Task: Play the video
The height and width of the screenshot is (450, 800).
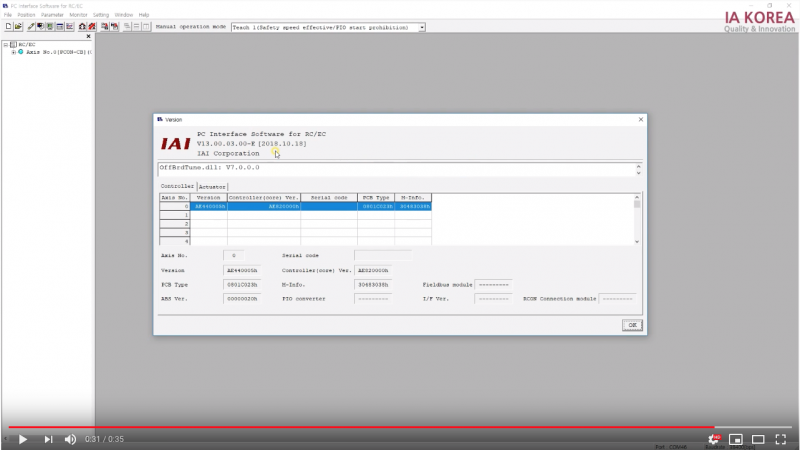Action: point(22,439)
